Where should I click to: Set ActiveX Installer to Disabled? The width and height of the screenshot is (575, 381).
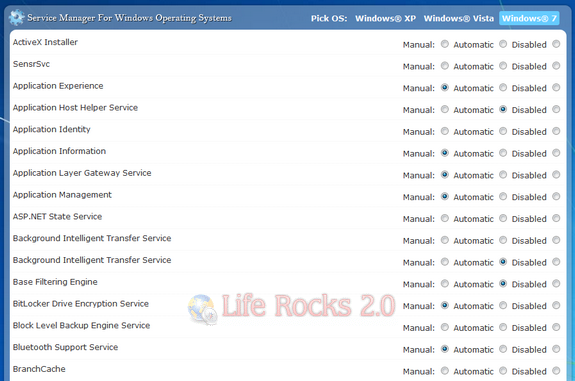coord(556,44)
